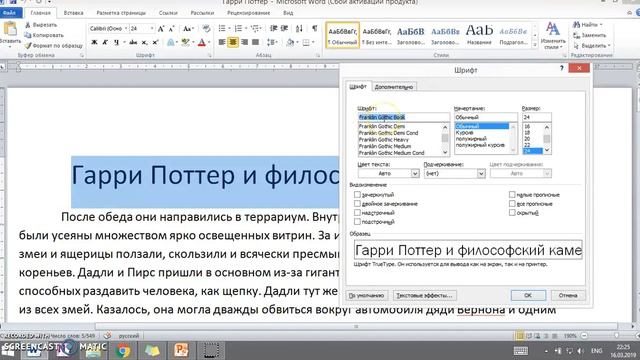Click the bulleted list icon
640x360 pixels.
[x=222, y=28]
